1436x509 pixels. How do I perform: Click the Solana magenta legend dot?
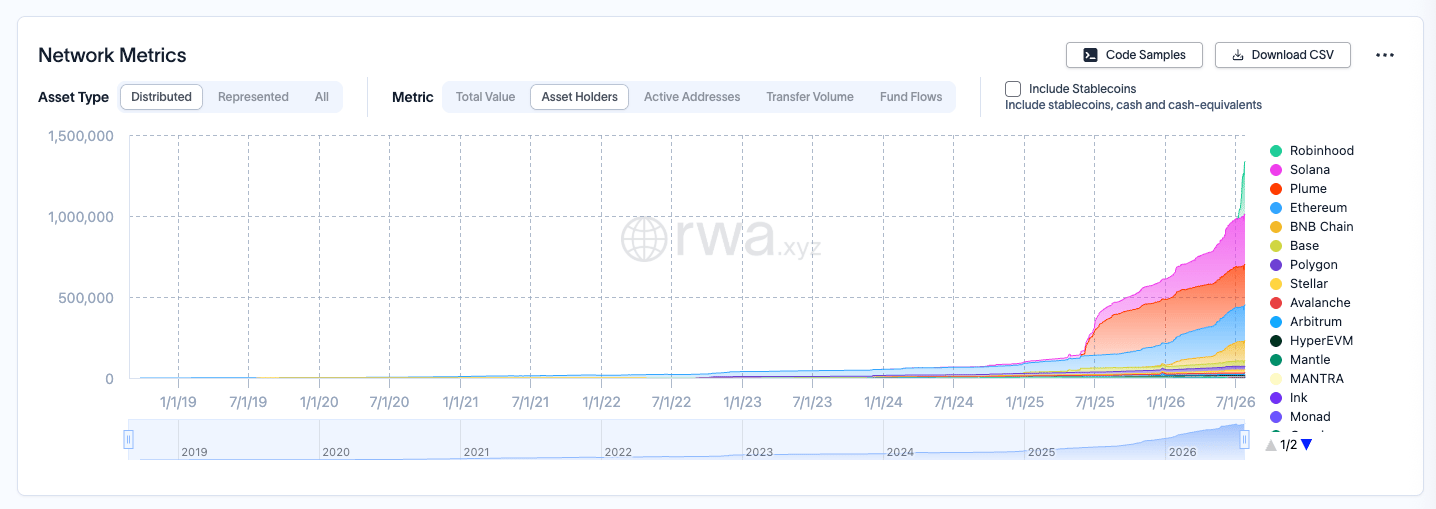(1276, 170)
